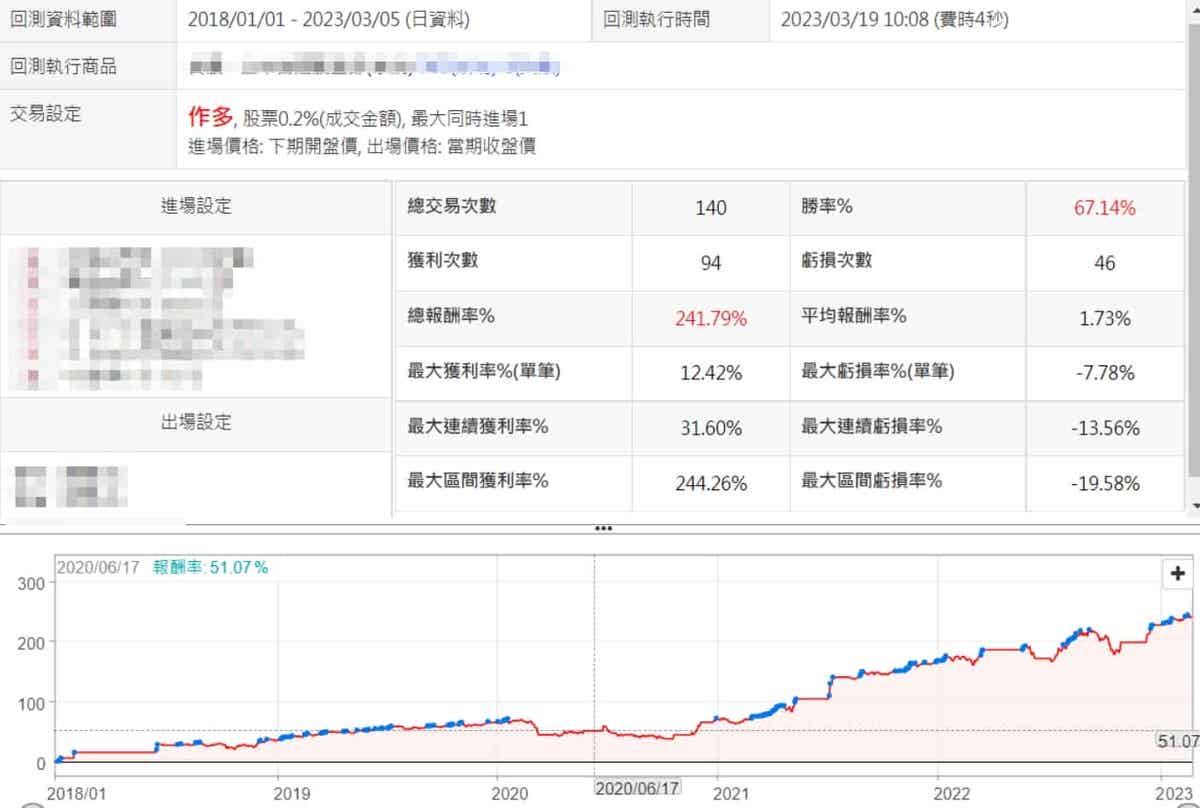Click the 總報酬率% value 241.79%
The image size is (1200, 808).
tap(710, 319)
